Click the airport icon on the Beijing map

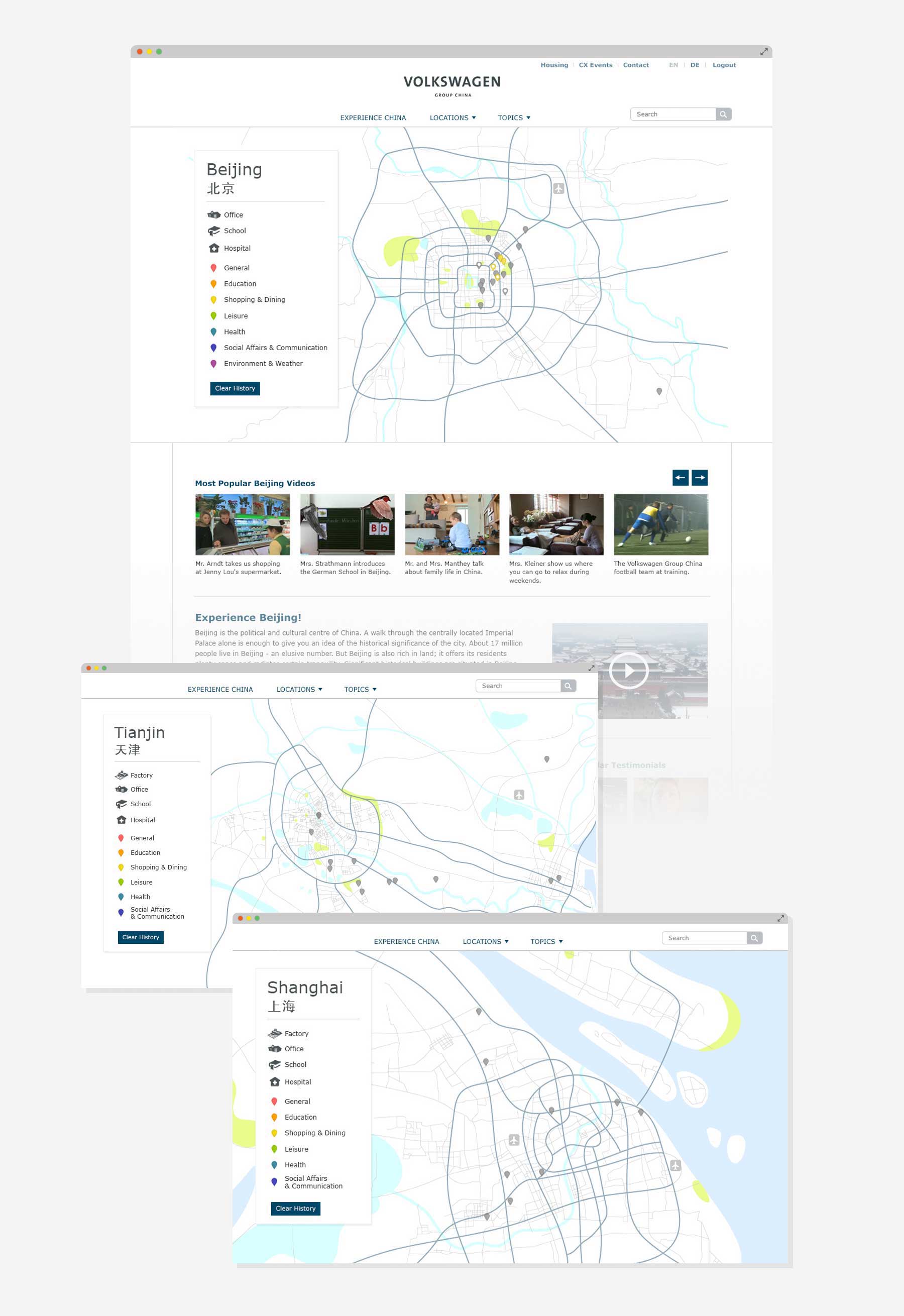(558, 188)
